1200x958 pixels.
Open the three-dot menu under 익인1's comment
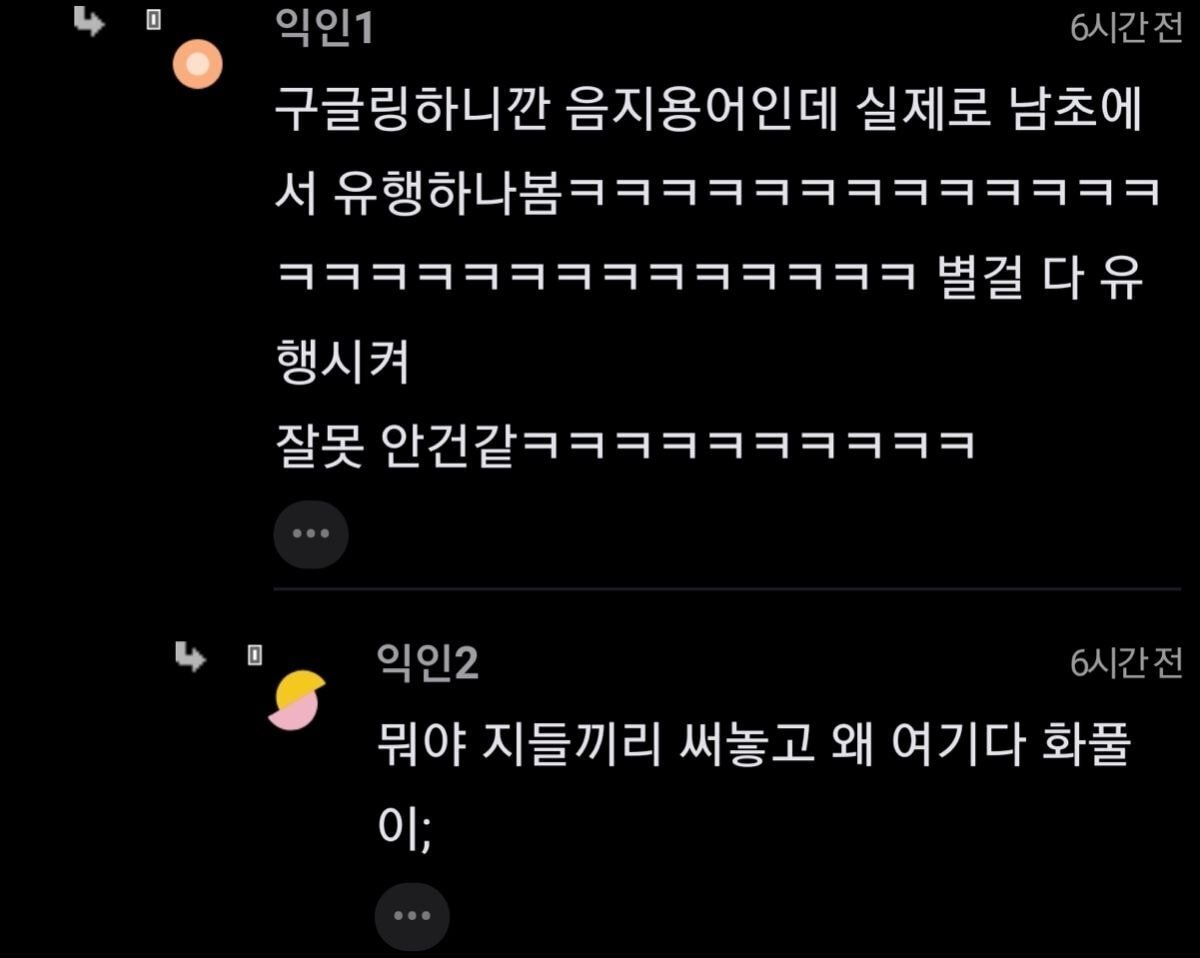pyautogui.click(x=311, y=535)
